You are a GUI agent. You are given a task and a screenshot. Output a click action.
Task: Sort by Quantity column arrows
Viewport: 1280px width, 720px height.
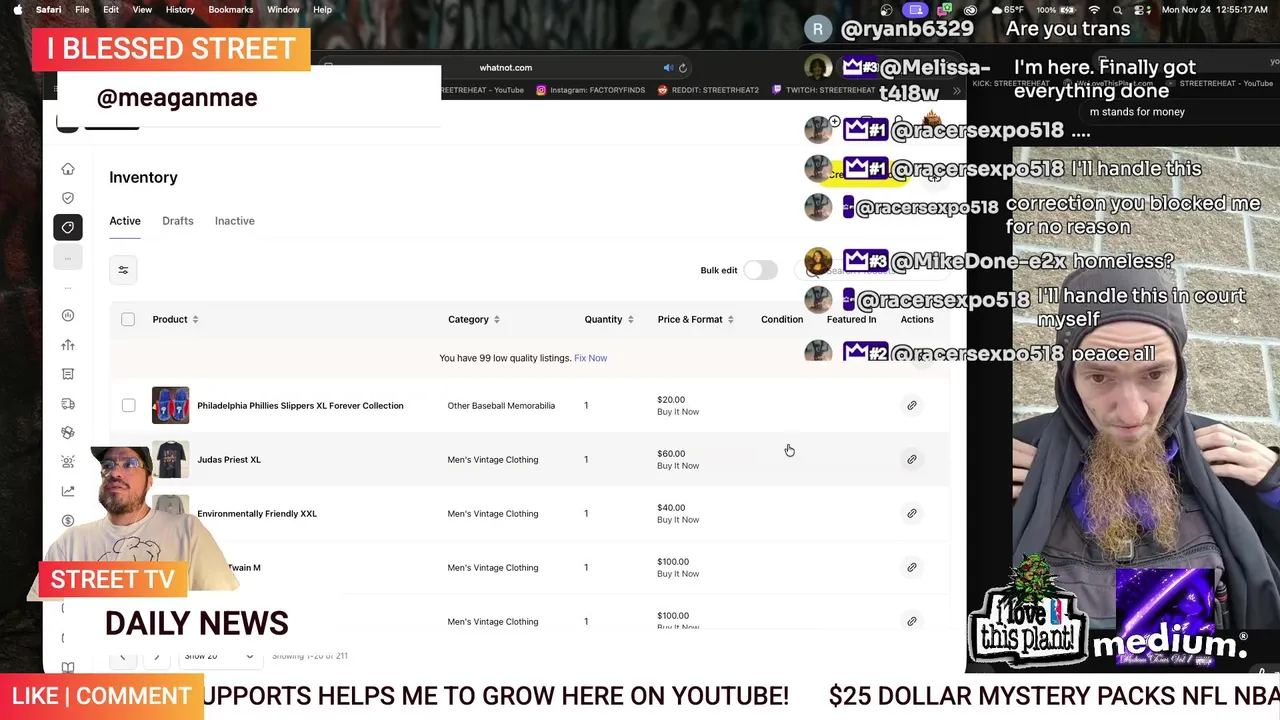(x=630, y=320)
